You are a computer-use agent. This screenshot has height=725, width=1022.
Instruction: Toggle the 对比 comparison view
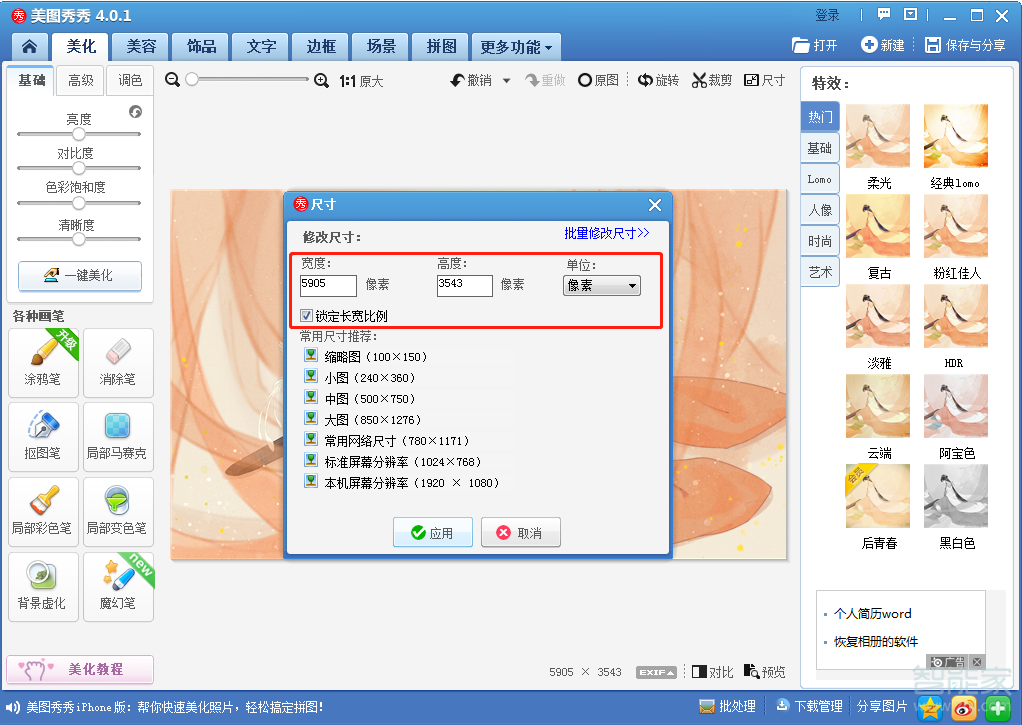point(711,671)
